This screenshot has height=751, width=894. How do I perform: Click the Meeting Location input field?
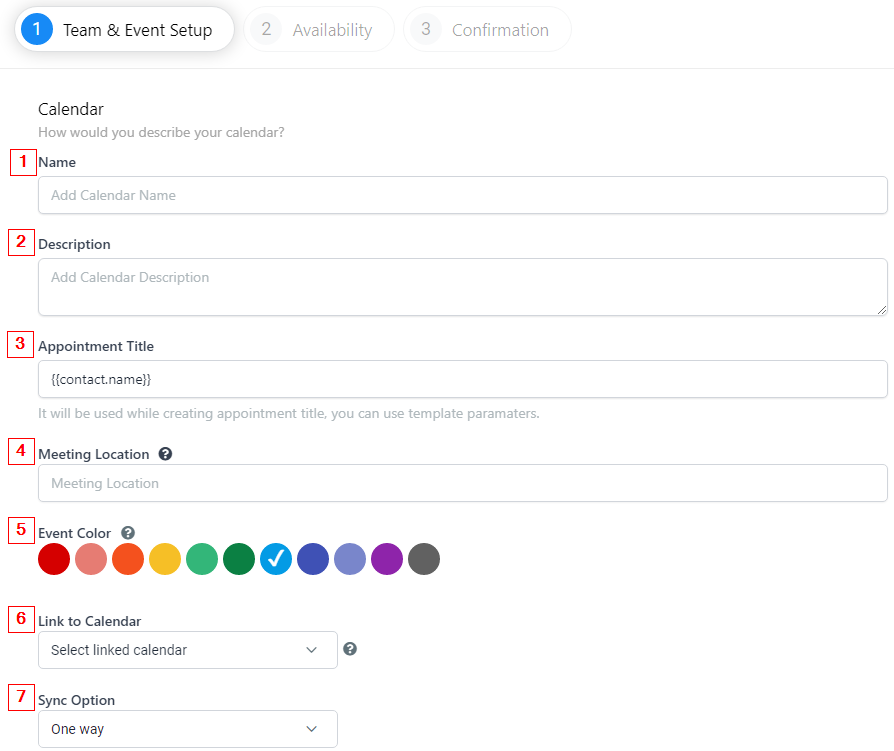tap(462, 483)
